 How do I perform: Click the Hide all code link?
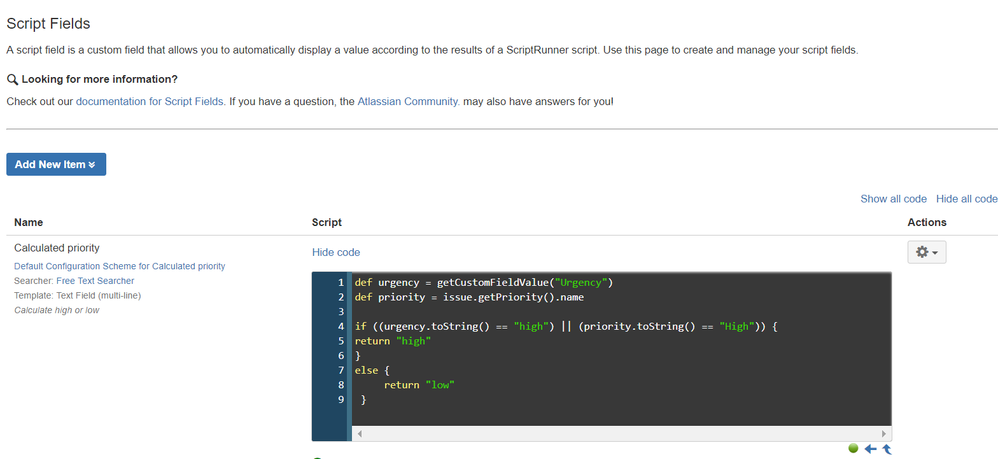[967, 199]
